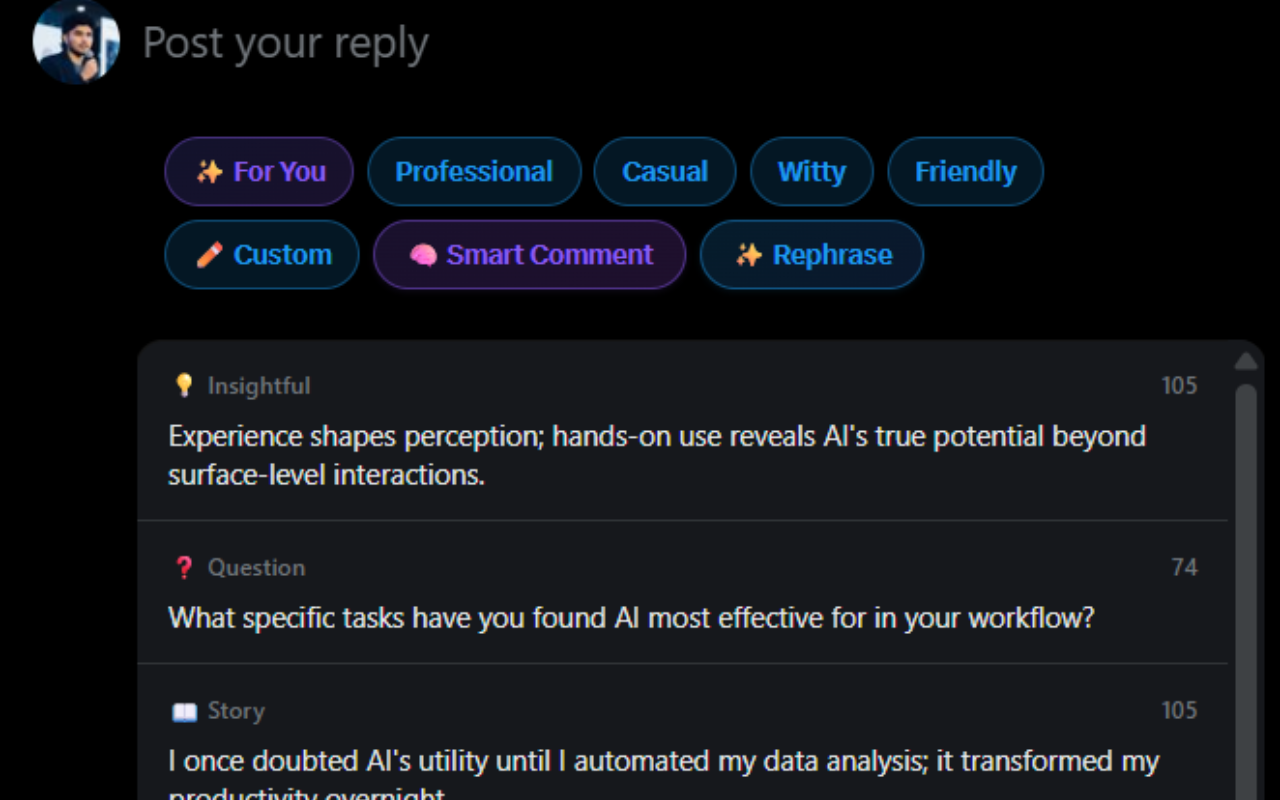Click the red question mark icon
The width and height of the screenshot is (1280, 800).
click(184, 568)
